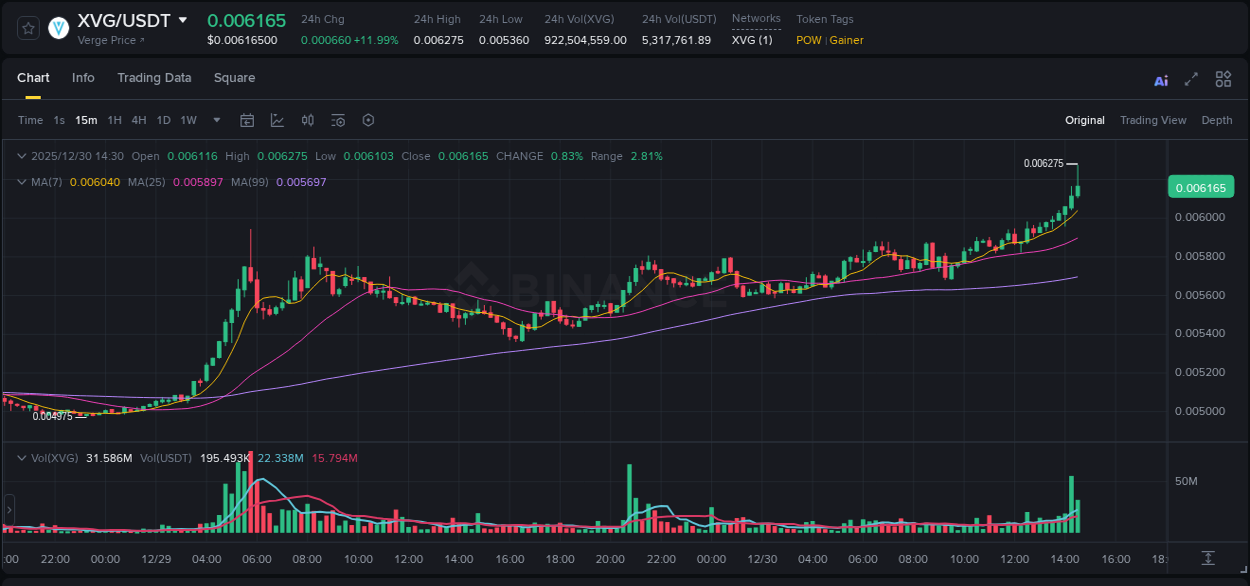This screenshot has width=1250, height=586.
Task: Open the widgets grid icon
Action: point(1223,79)
